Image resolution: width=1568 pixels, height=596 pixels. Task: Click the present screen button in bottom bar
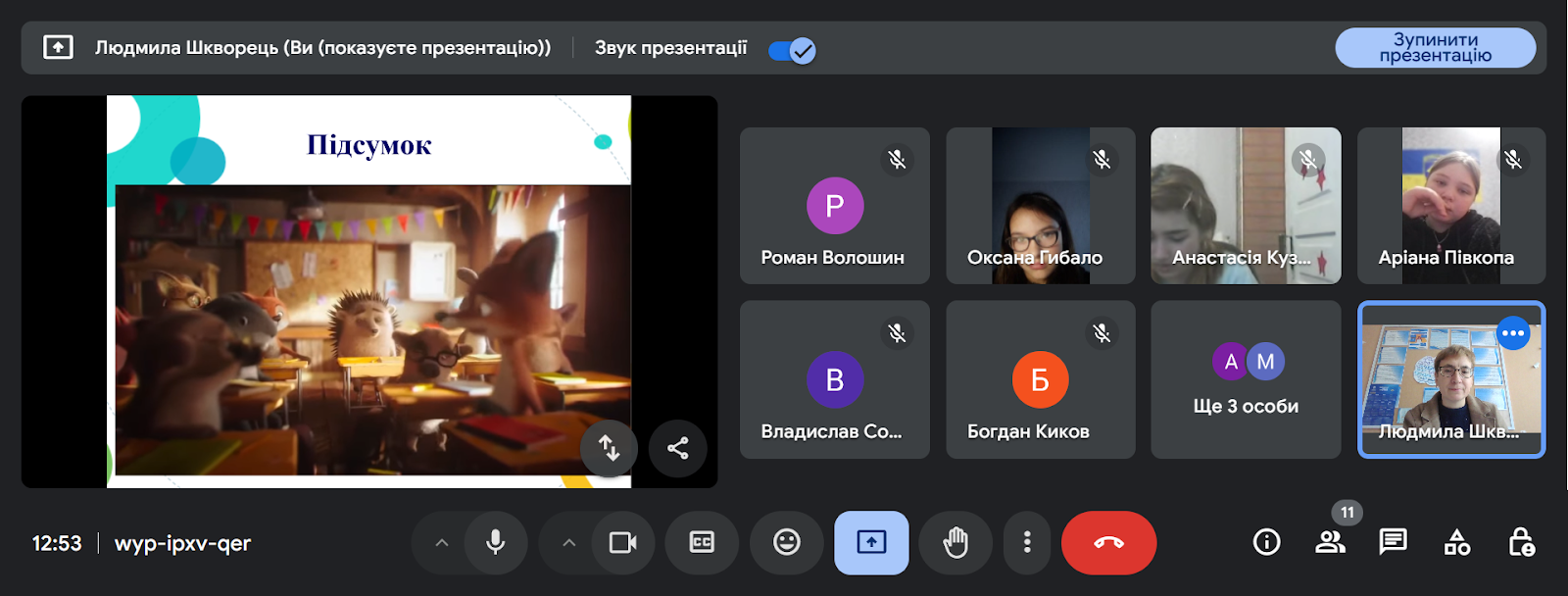tap(871, 542)
